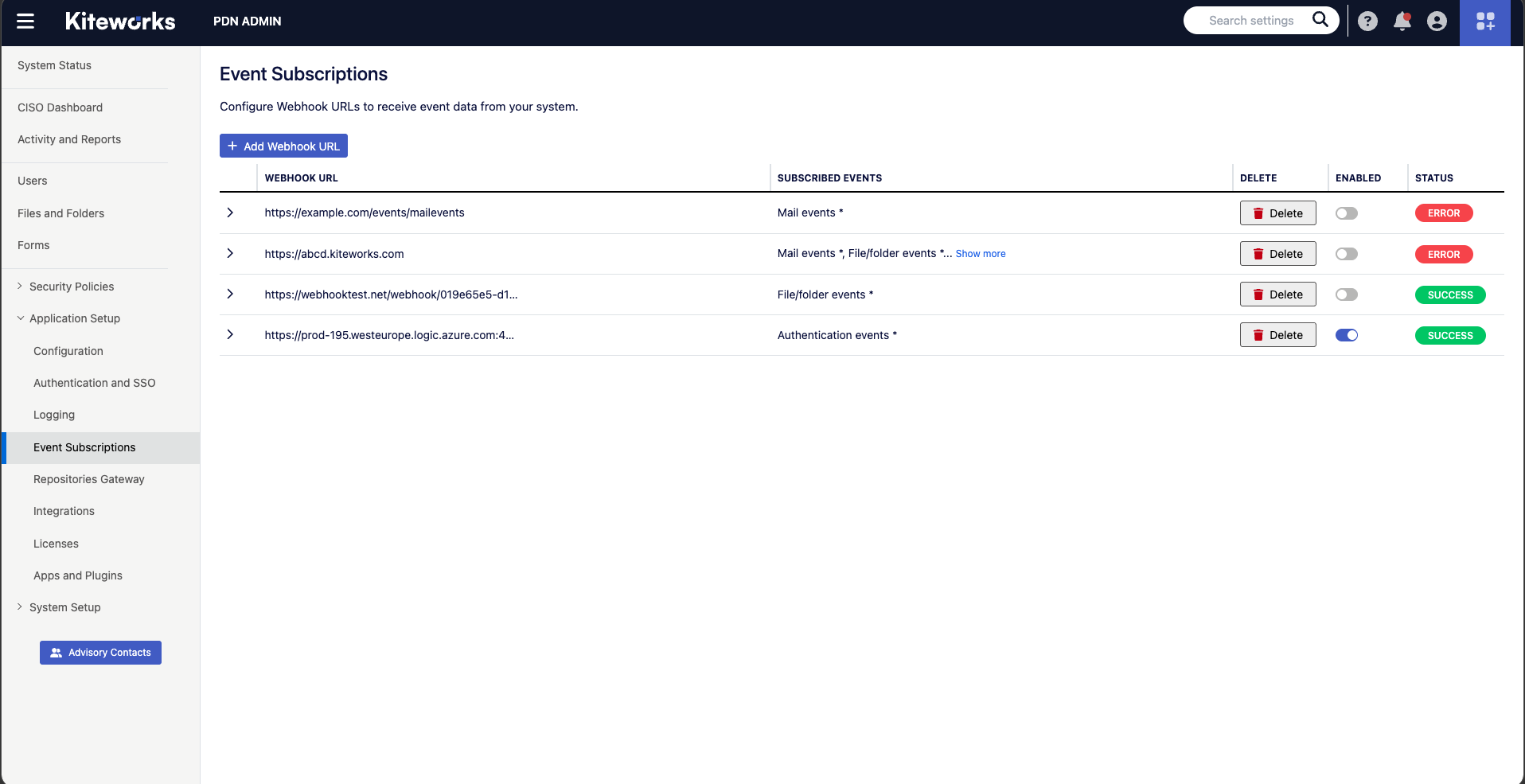This screenshot has width=1525, height=784.
Task: Delete the example.com mailevents webhook
Action: 1277,213
